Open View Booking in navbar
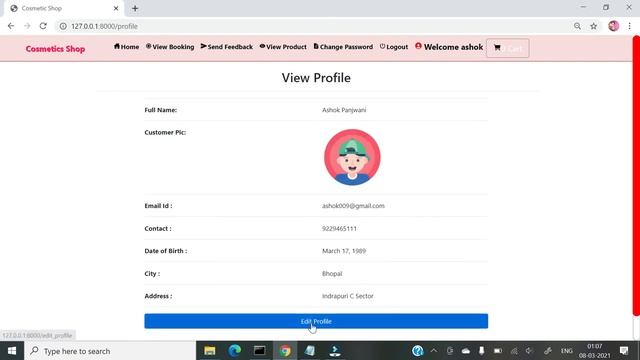The width and height of the screenshot is (640, 360). [170, 47]
